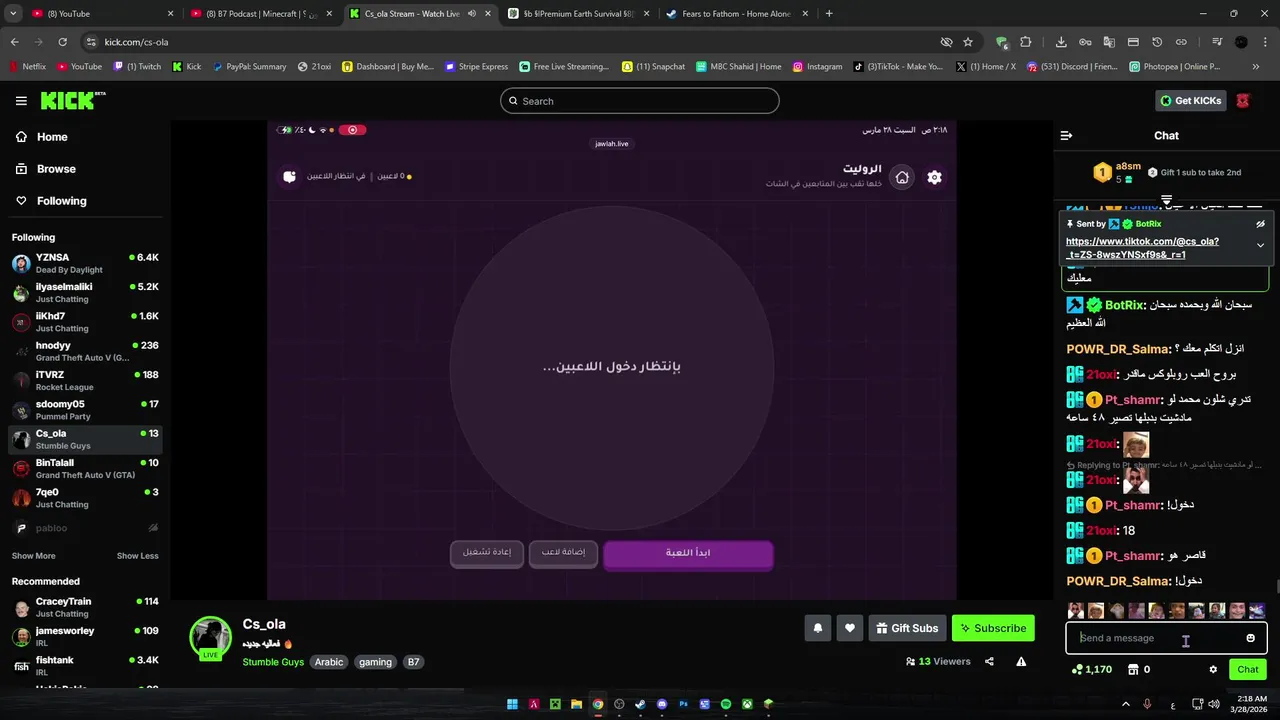
Task: Open the Kick profile avatar menu
Action: click(x=1243, y=101)
